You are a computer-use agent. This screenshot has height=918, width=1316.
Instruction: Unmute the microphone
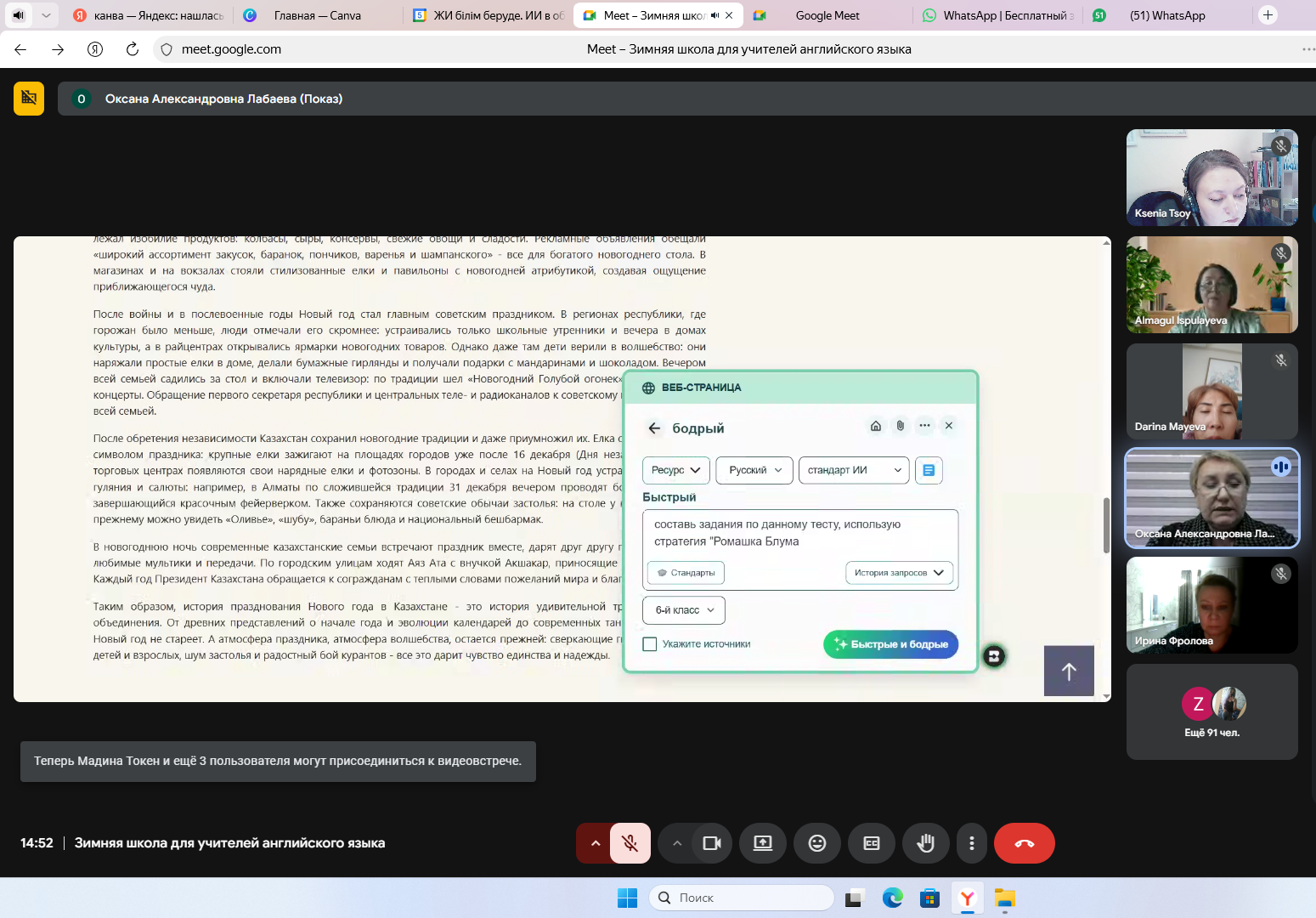pyautogui.click(x=630, y=843)
